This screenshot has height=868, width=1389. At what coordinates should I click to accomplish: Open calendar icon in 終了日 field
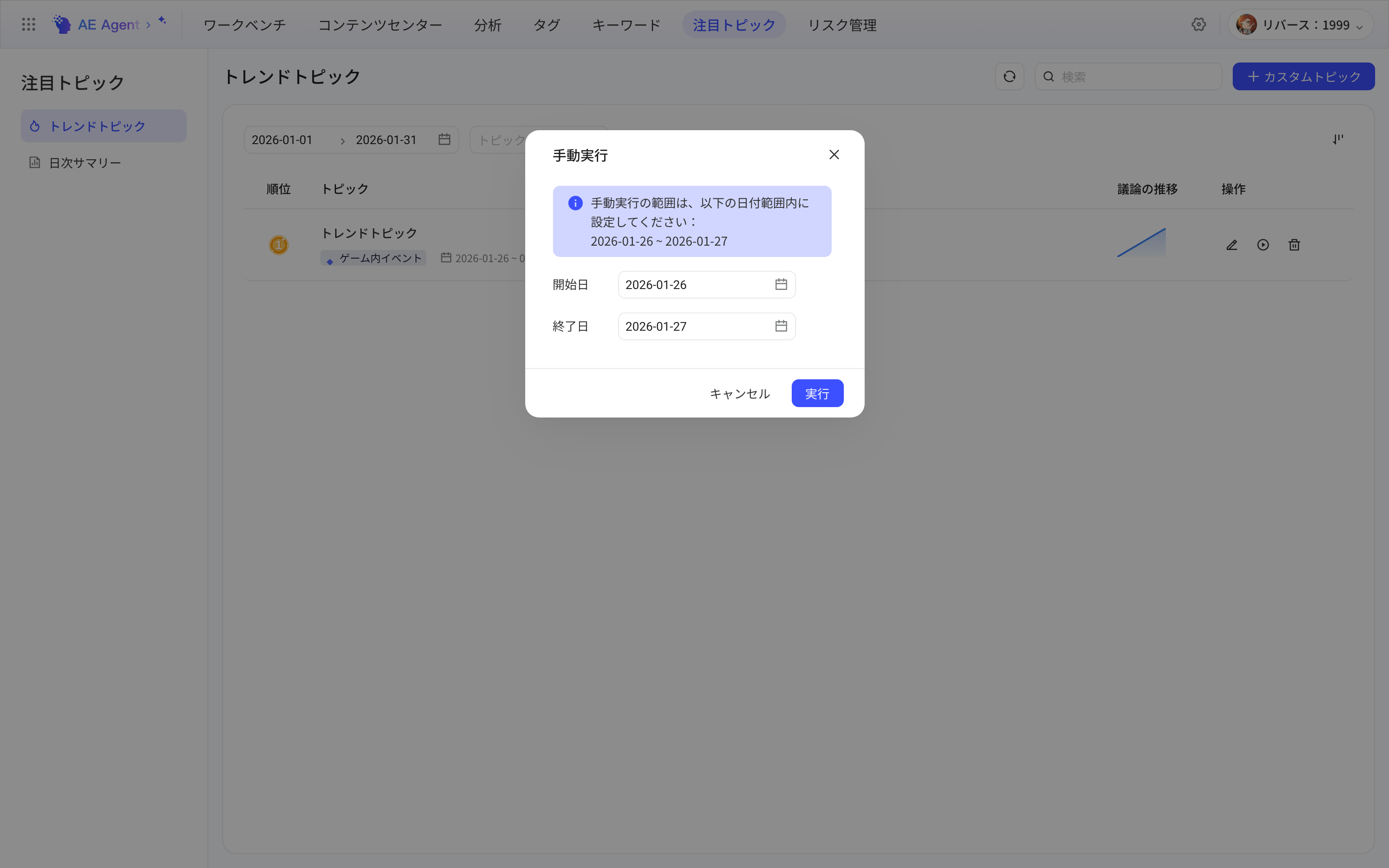point(780,326)
